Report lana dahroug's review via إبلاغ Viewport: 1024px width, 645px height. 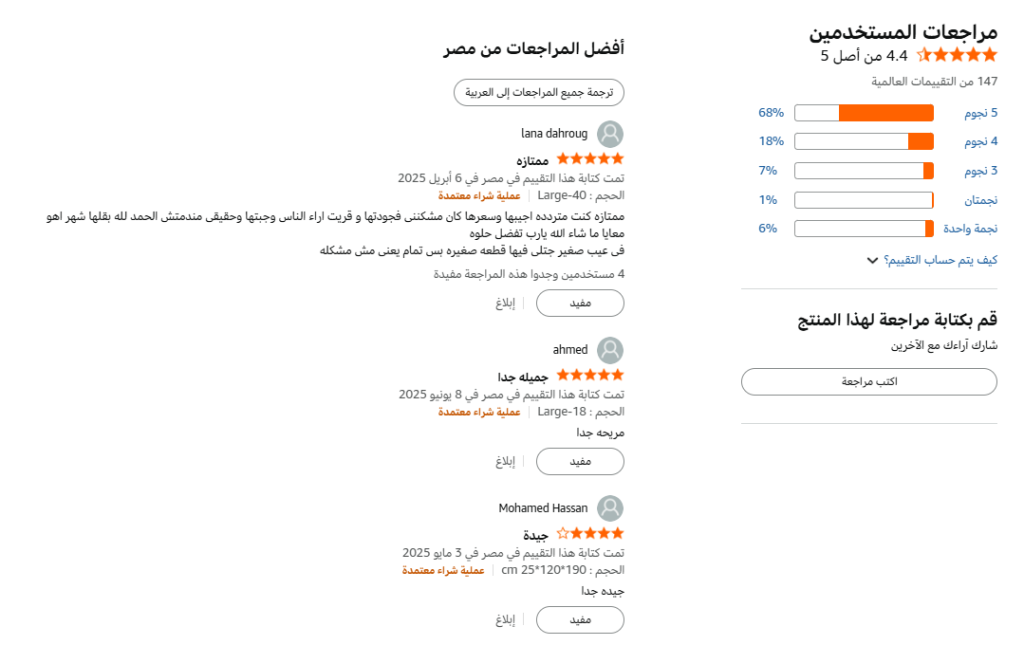[505, 303]
